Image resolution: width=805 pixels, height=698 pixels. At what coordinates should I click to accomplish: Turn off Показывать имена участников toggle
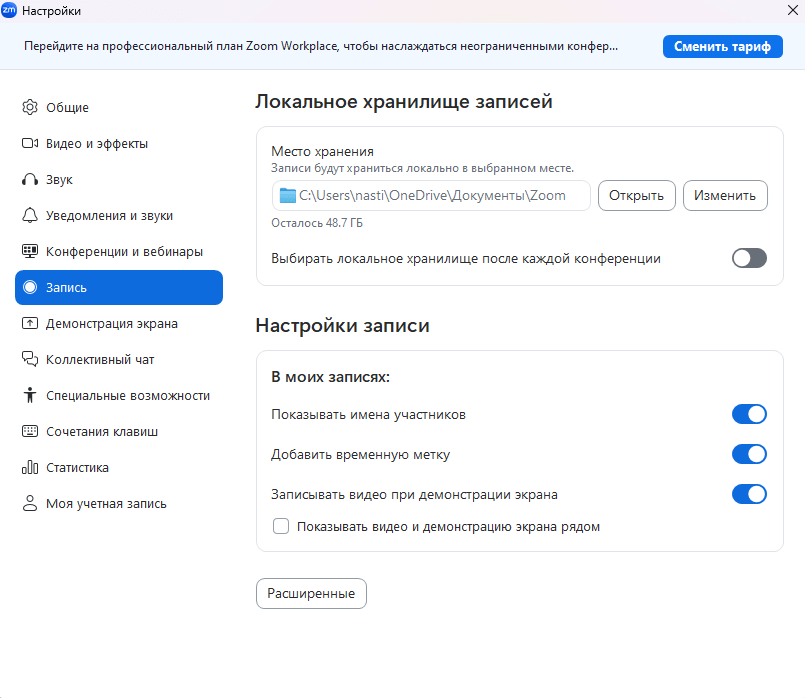click(749, 414)
